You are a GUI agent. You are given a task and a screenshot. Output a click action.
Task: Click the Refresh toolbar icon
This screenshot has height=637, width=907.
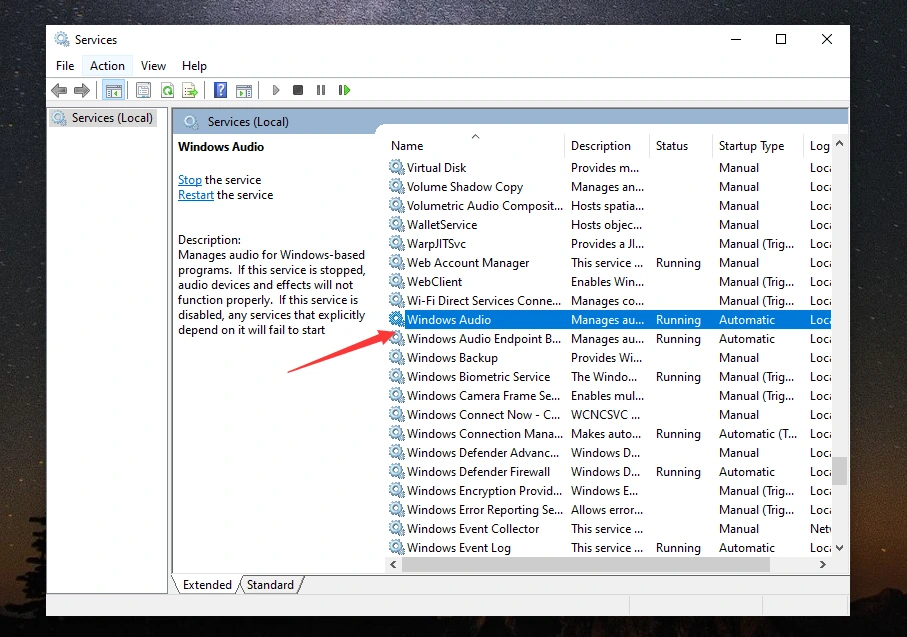[x=167, y=90]
